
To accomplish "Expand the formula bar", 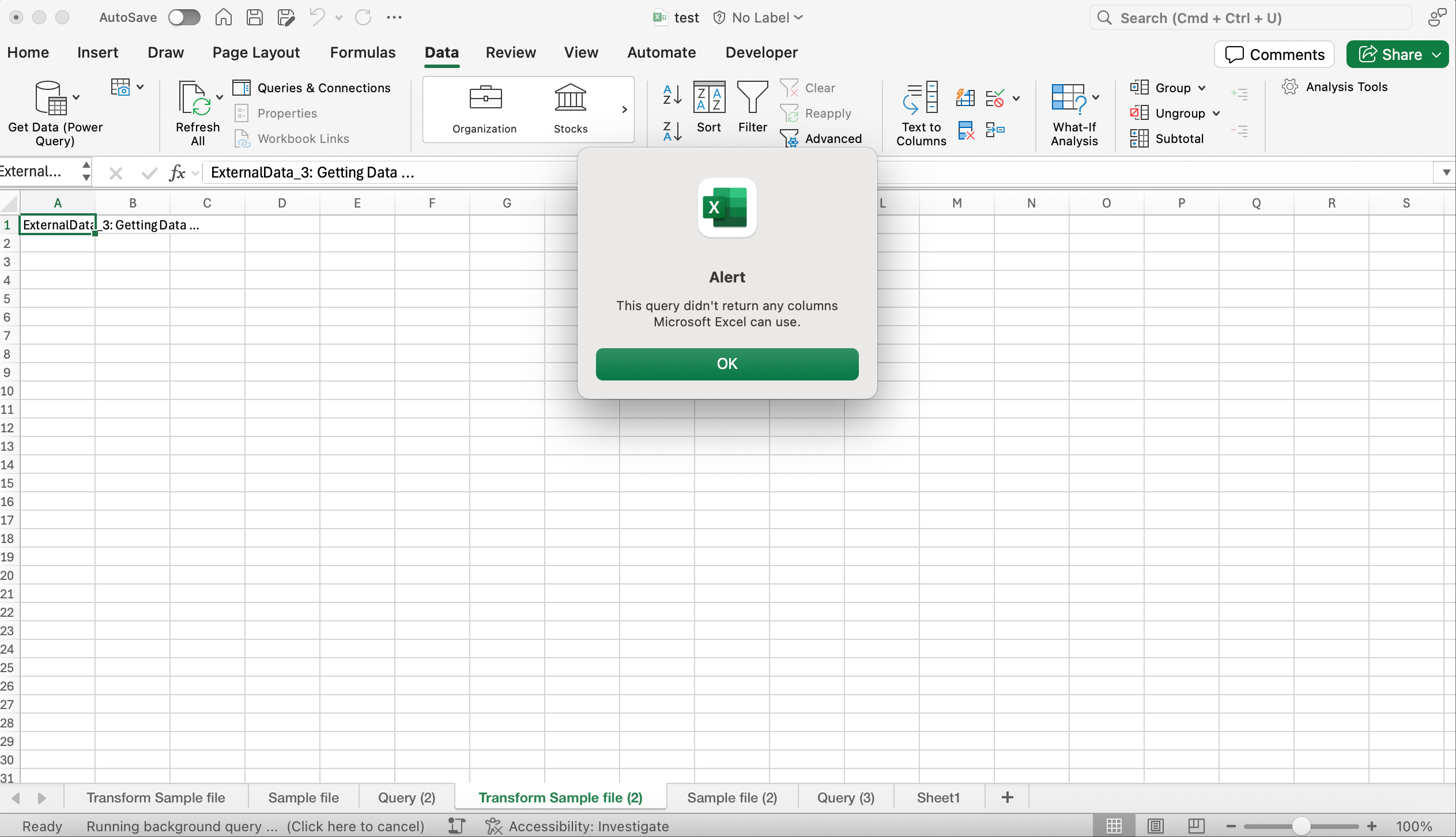I will [x=1446, y=172].
